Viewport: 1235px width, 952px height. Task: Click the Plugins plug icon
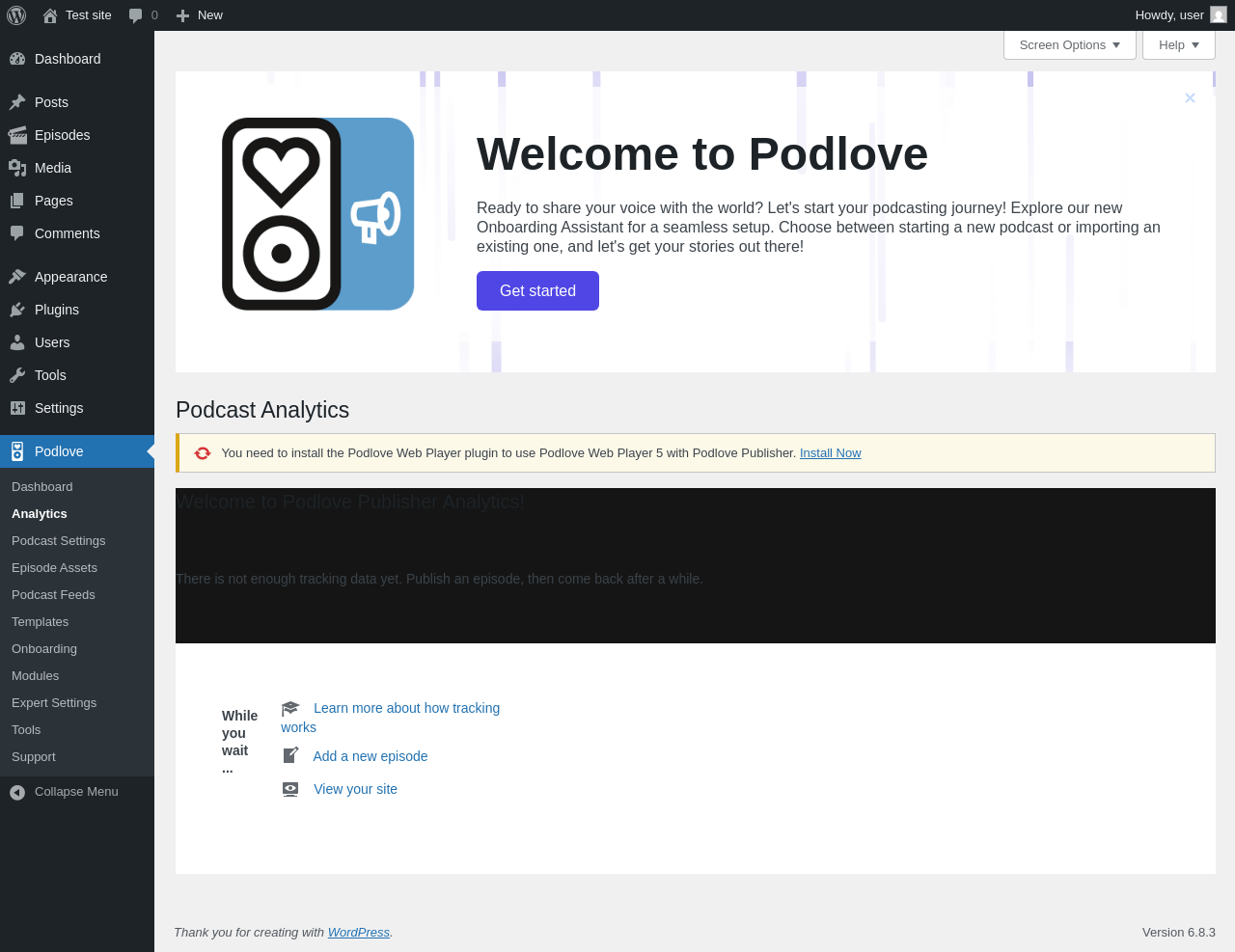pos(17,310)
